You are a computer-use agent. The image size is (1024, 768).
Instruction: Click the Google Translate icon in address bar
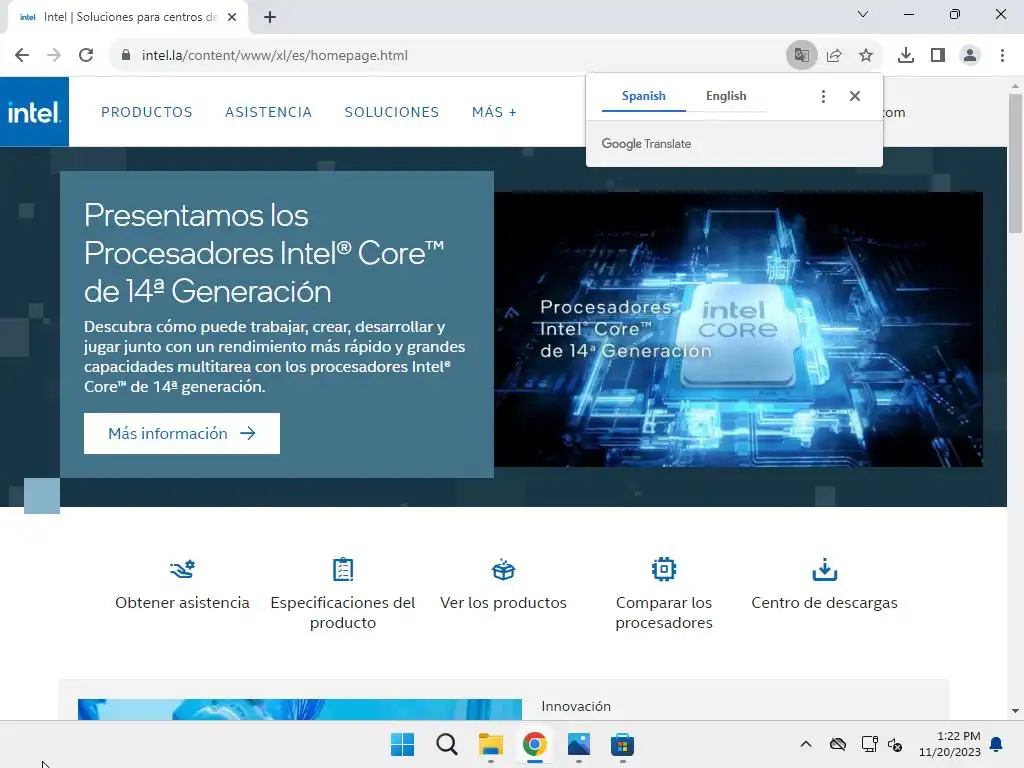(x=801, y=55)
